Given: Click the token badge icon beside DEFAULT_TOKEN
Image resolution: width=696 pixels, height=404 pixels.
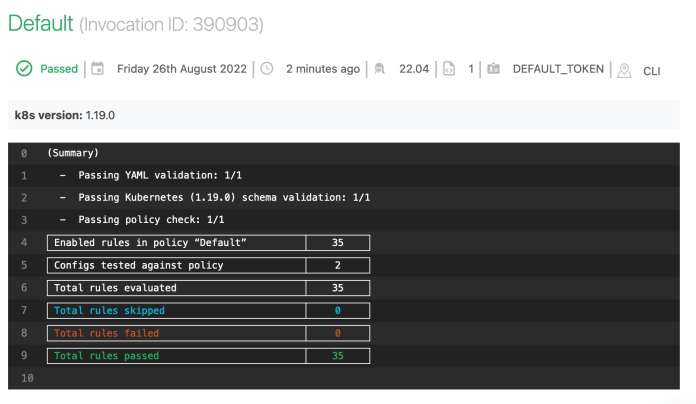Looking at the screenshot, I should (493, 69).
